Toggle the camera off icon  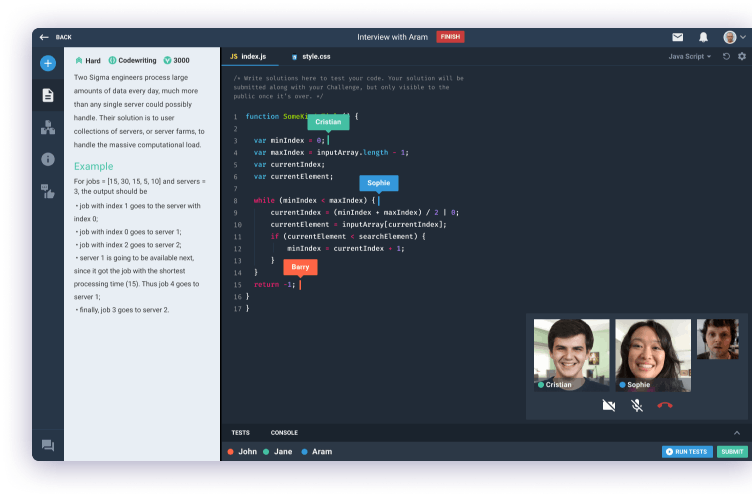coord(609,406)
